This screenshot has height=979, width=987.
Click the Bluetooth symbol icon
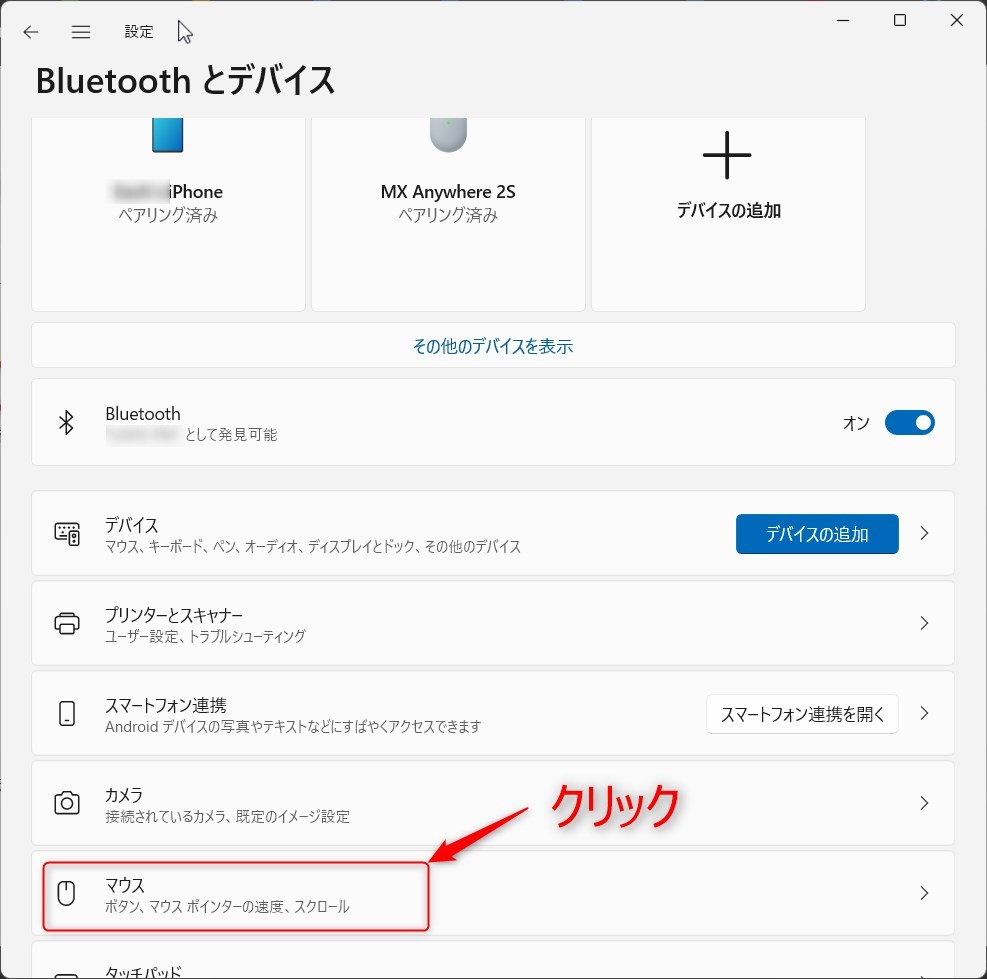coord(66,422)
